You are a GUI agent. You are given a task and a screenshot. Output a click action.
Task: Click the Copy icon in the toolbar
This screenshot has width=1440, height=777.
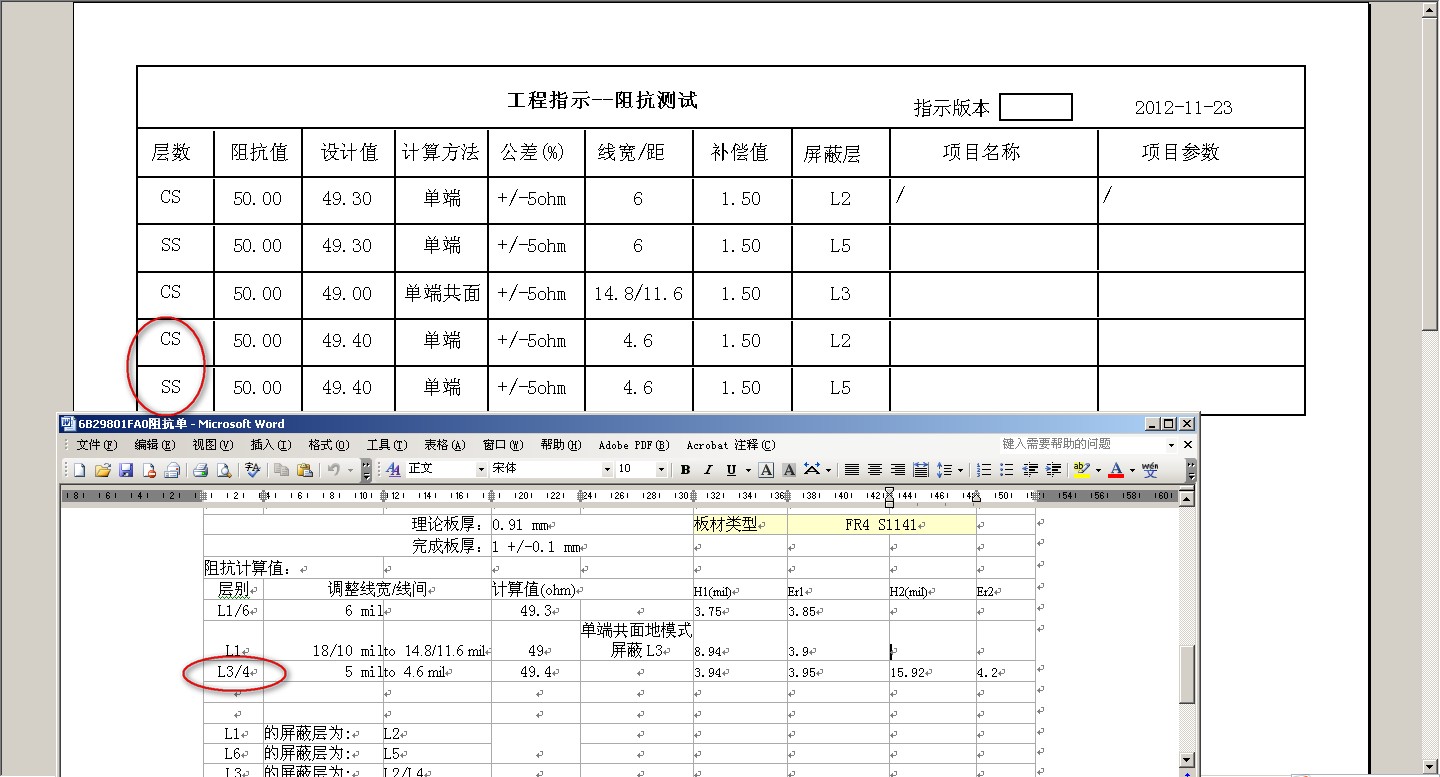[x=282, y=469]
